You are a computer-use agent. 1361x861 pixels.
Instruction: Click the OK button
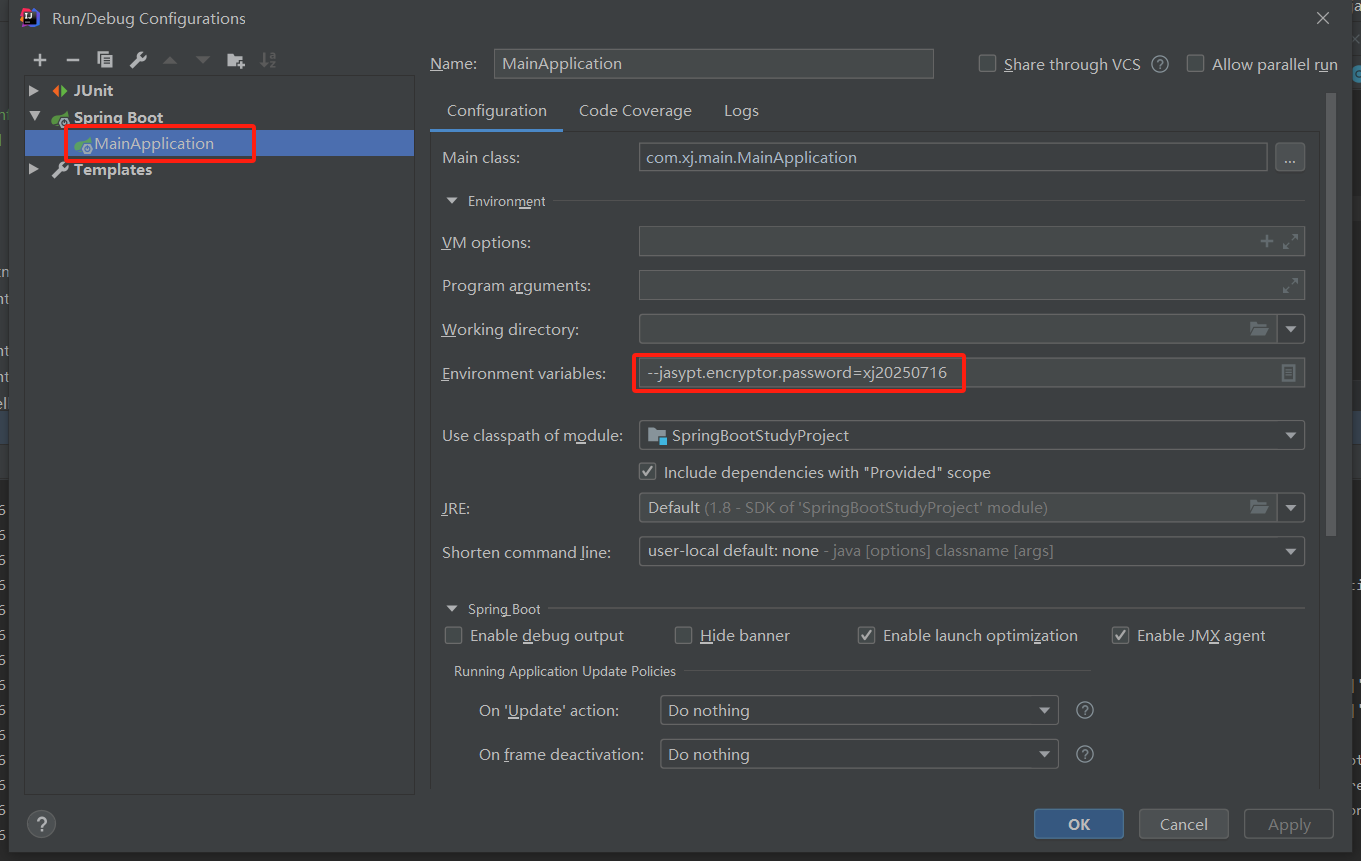click(1079, 824)
